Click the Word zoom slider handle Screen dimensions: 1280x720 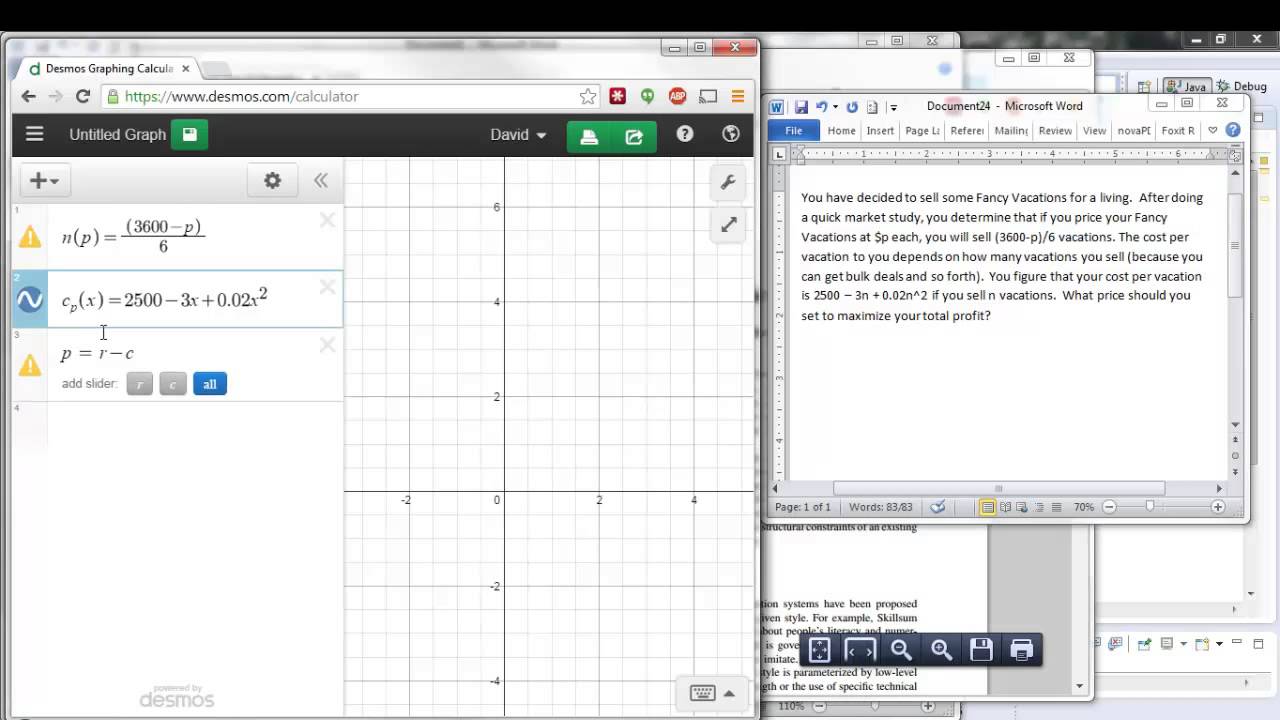1150,507
